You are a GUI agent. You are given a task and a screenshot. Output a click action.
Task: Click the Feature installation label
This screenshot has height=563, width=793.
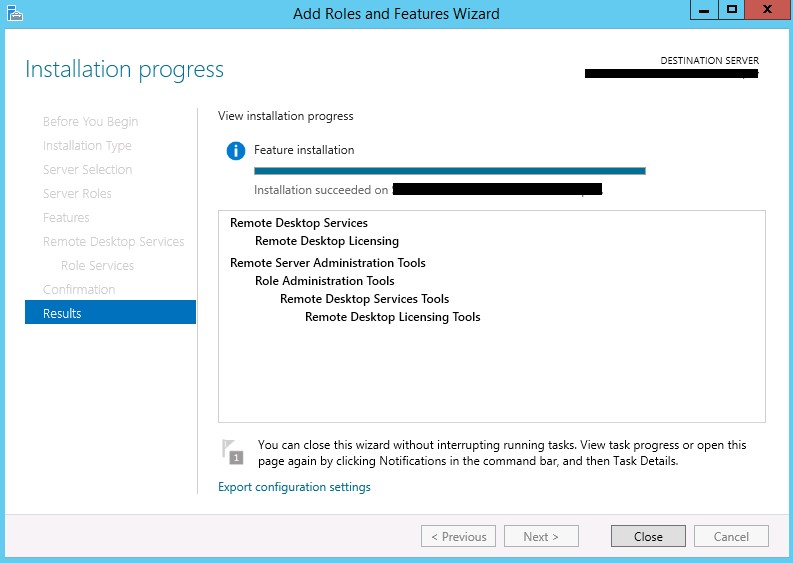304,150
